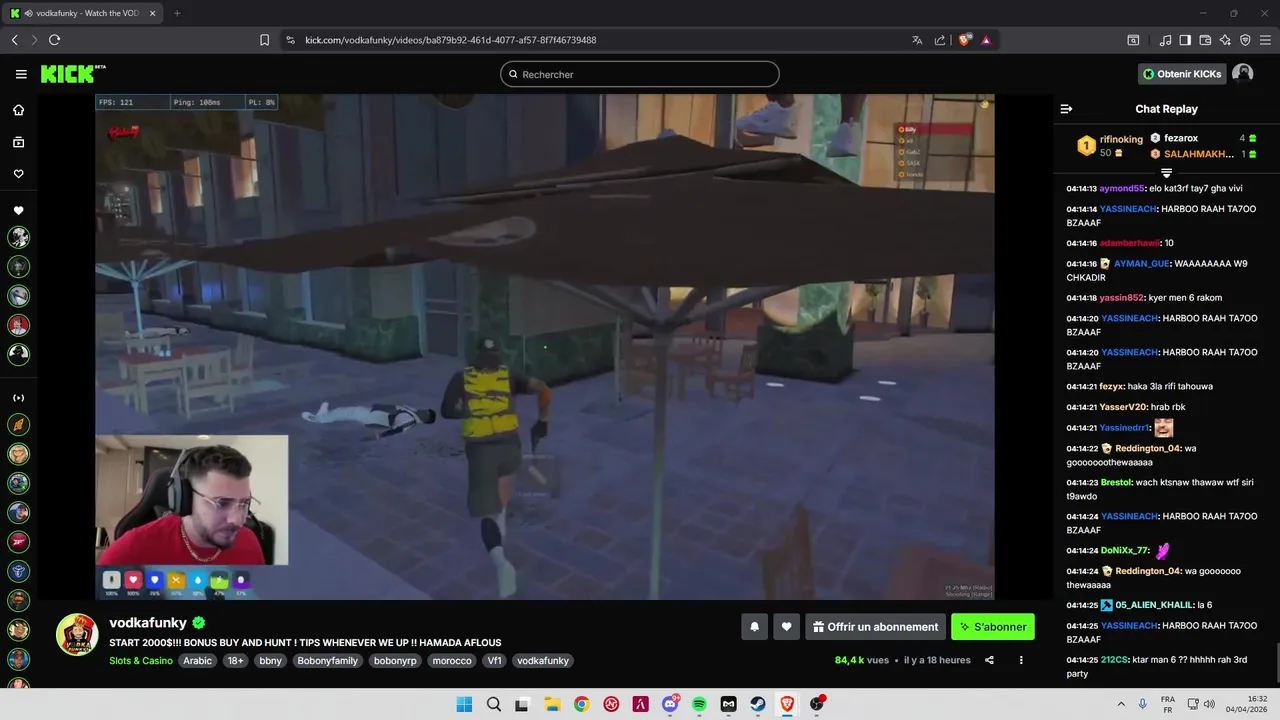
Task: Collapse the chat panel with arrow icon
Action: [x=1066, y=109]
